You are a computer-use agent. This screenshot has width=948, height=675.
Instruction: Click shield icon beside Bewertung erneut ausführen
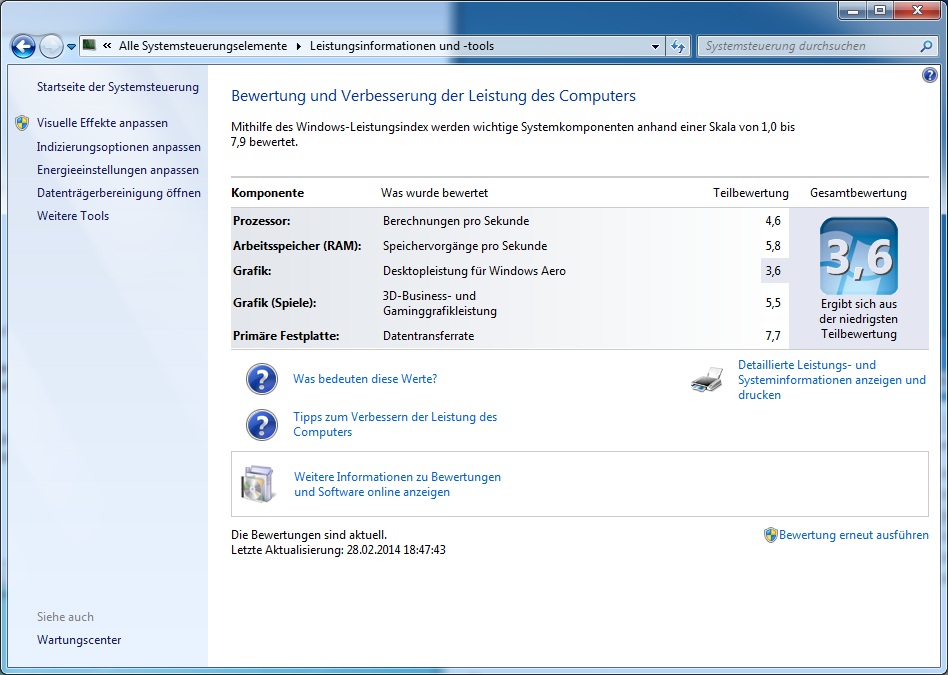click(770, 535)
